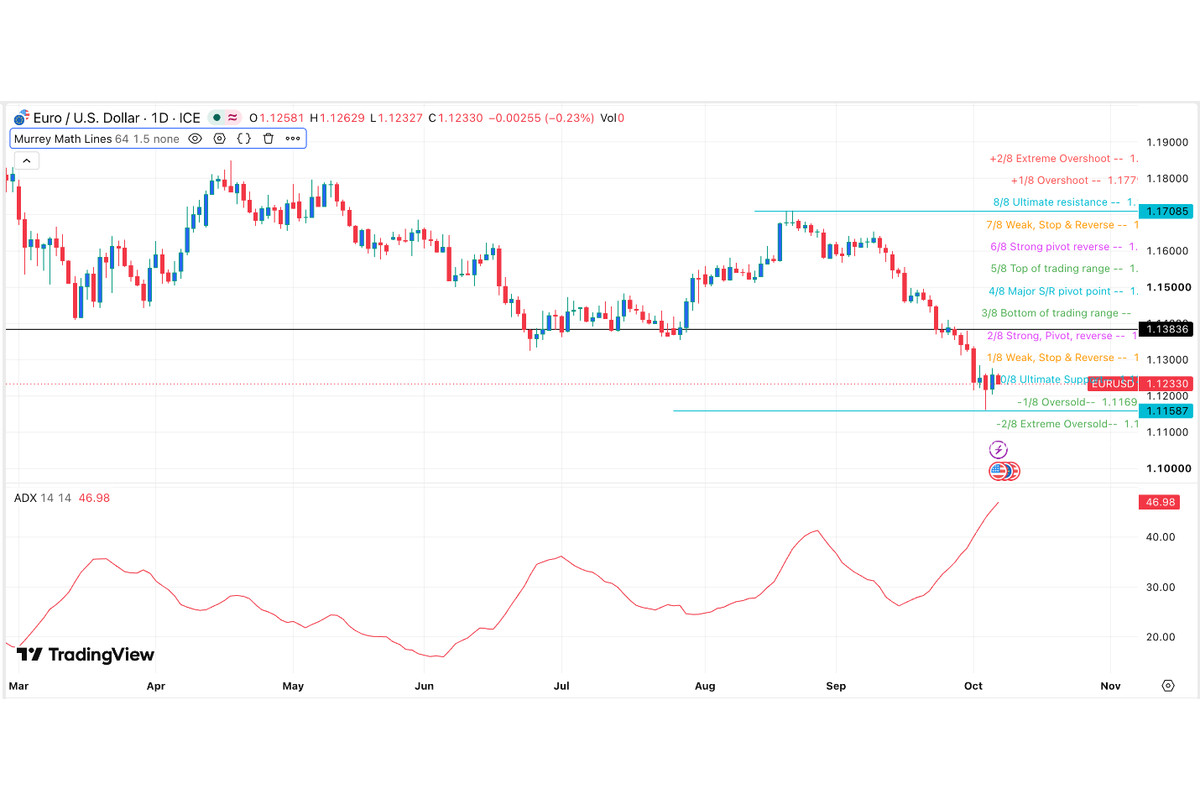The height and width of the screenshot is (800, 1200).
Task: Click the 1.17085 price label on the price axis
Action: click(1165, 212)
